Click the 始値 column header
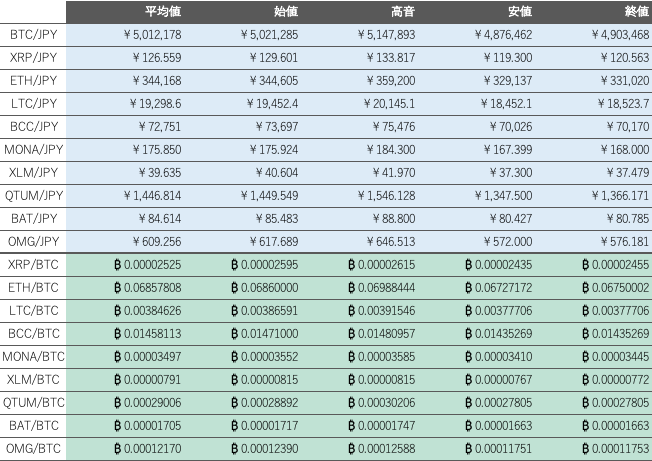The image size is (652, 461). tap(286, 12)
